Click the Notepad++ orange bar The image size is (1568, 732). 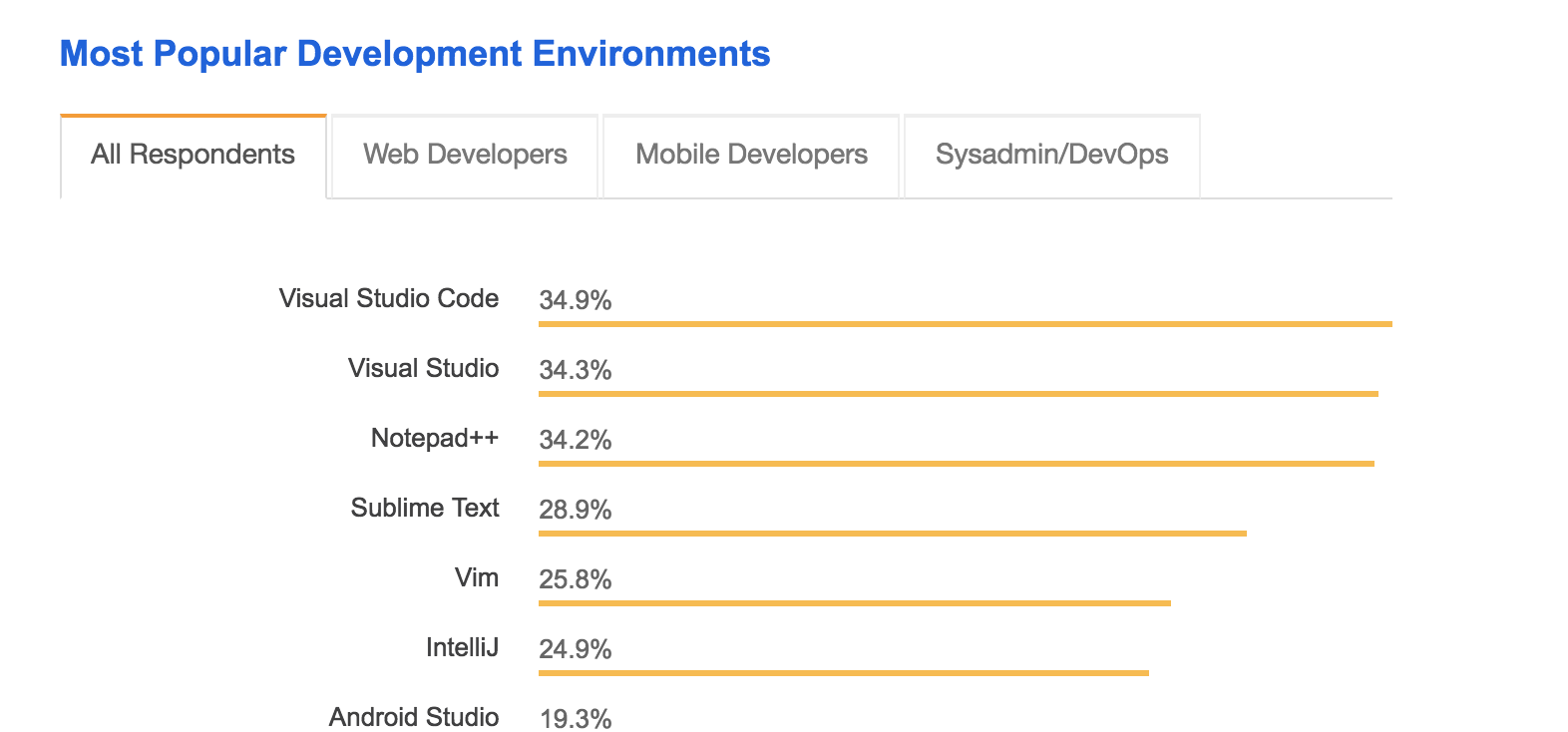[x=957, y=464]
